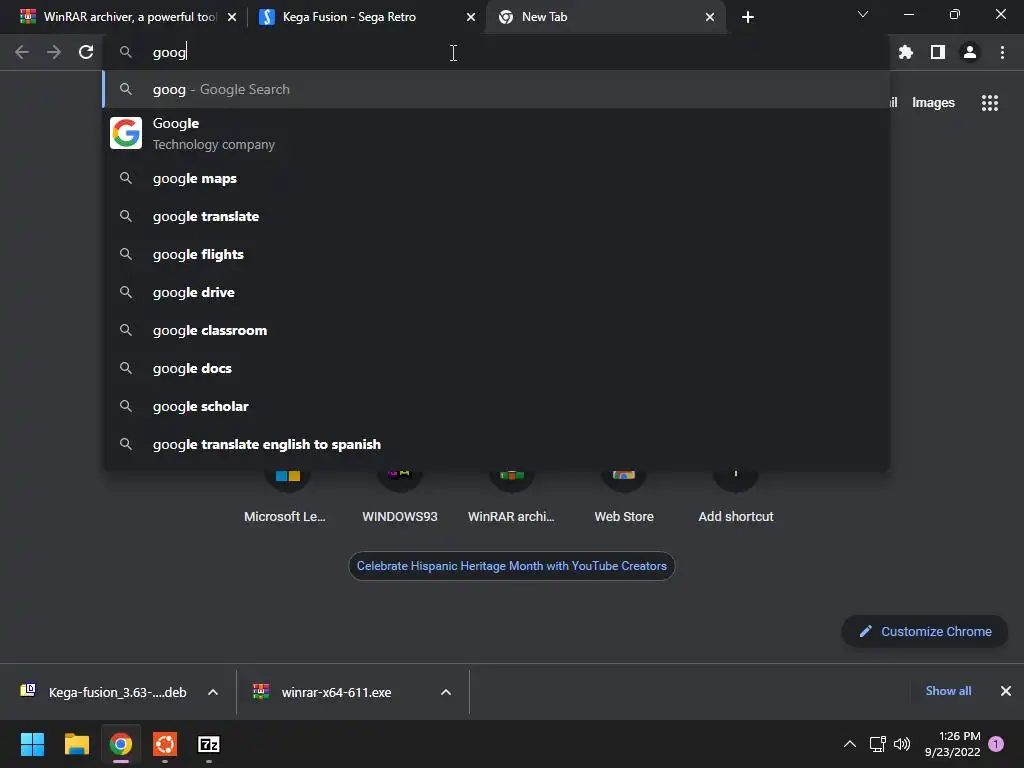The image size is (1024, 768).
Task: Open the notification badge icon
Action: [996, 744]
